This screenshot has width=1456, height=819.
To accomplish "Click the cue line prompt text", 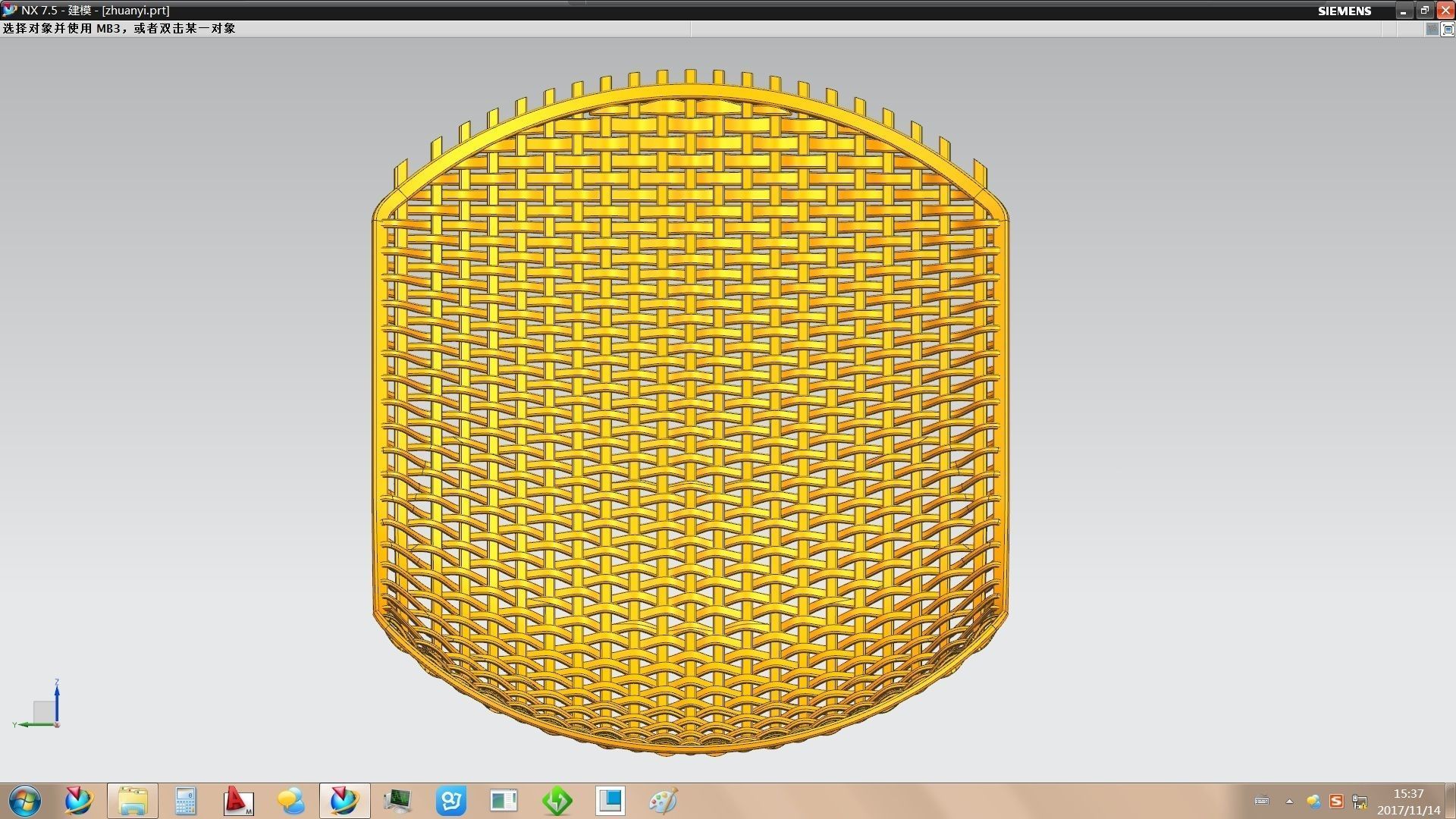I will (119, 29).
